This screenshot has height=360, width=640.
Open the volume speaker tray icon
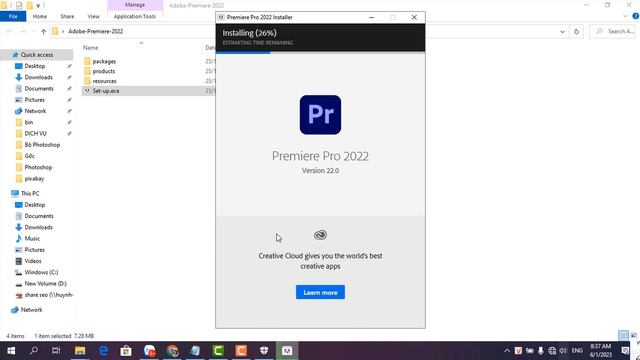[563, 351]
